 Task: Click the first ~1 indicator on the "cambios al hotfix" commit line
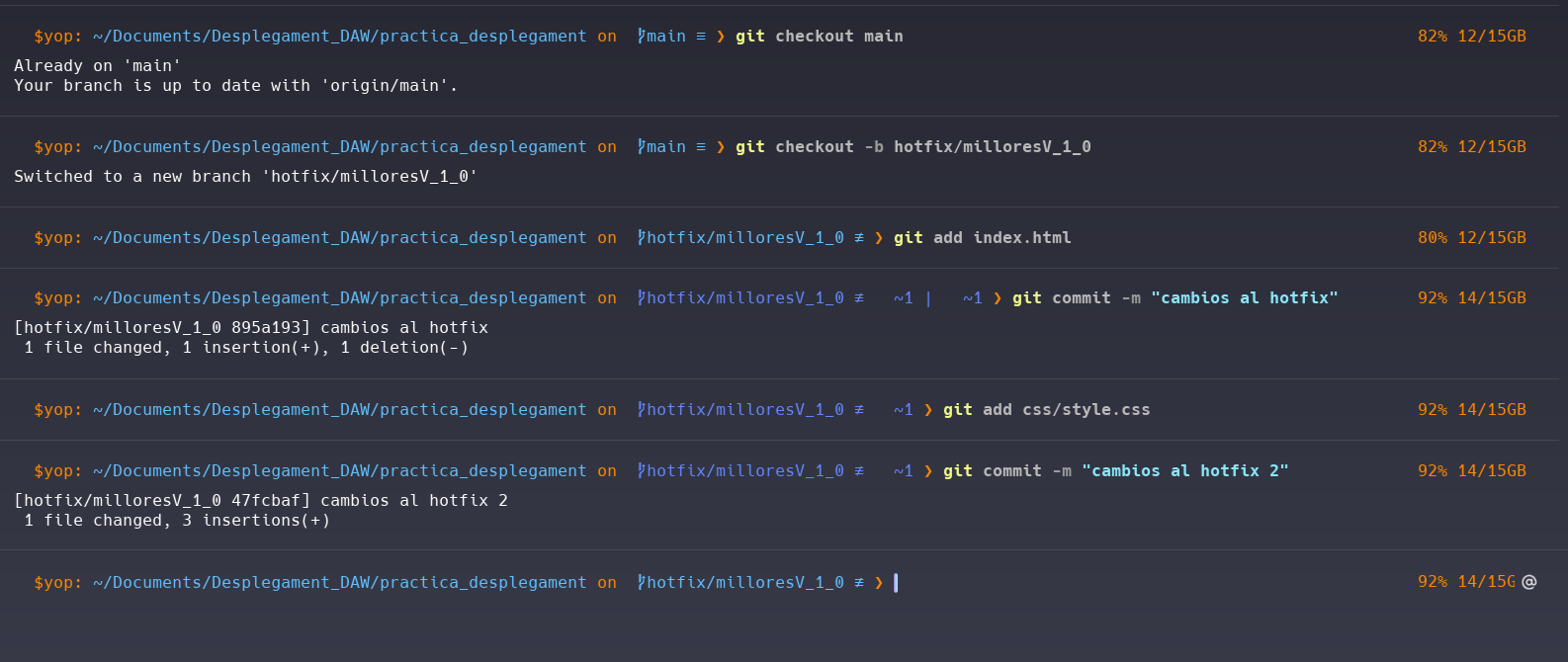click(x=904, y=298)
